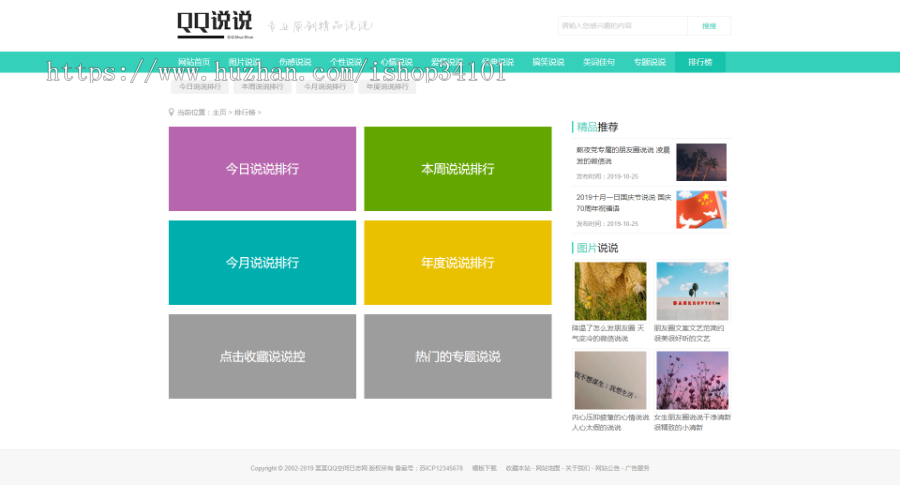The image size is (900, 485).
Task: Open the pink flowers sunset thumbnail
Action: click(x=692, y=380)
